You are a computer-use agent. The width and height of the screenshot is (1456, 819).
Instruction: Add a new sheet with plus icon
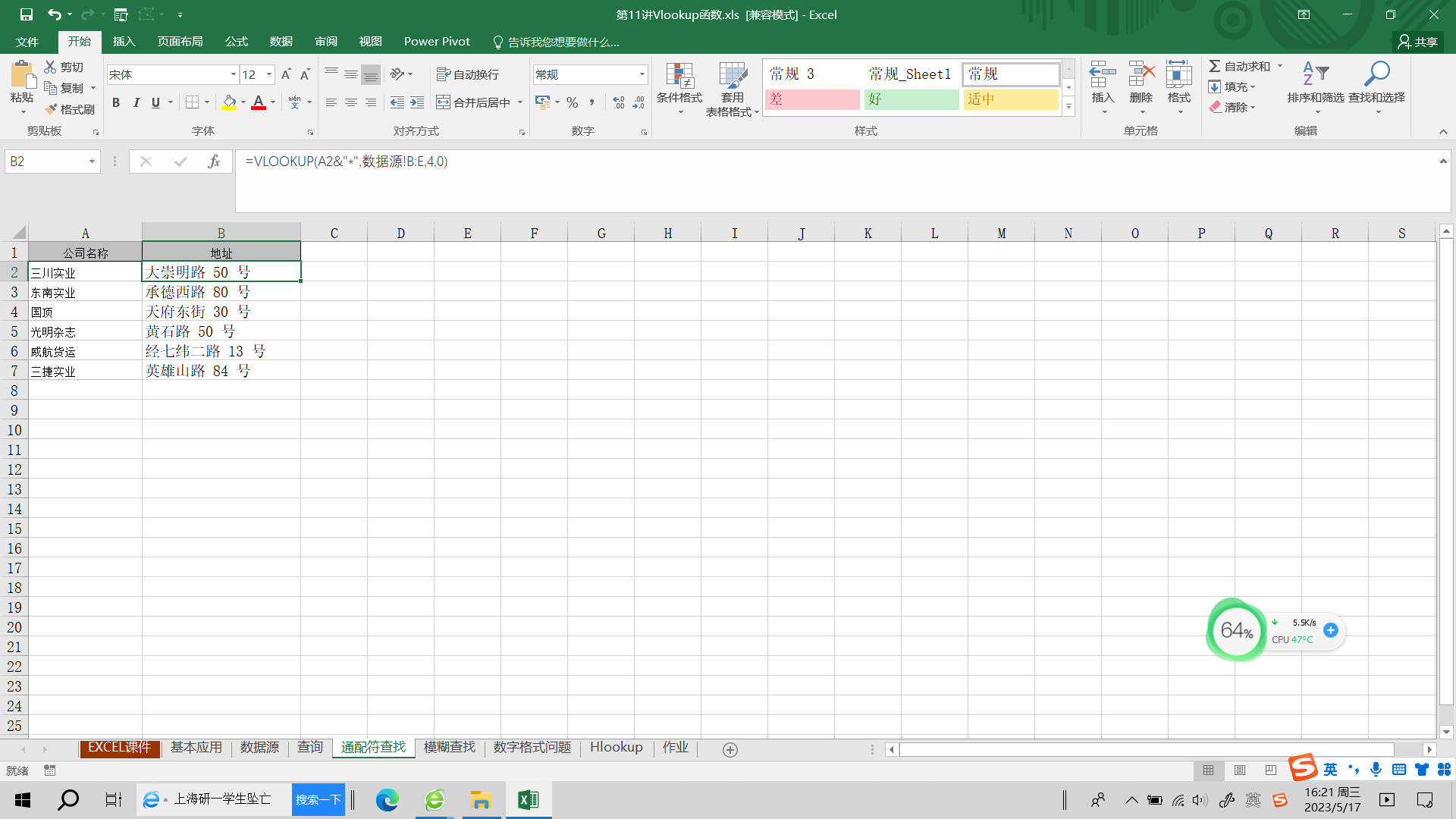click(x=730, y=749)
